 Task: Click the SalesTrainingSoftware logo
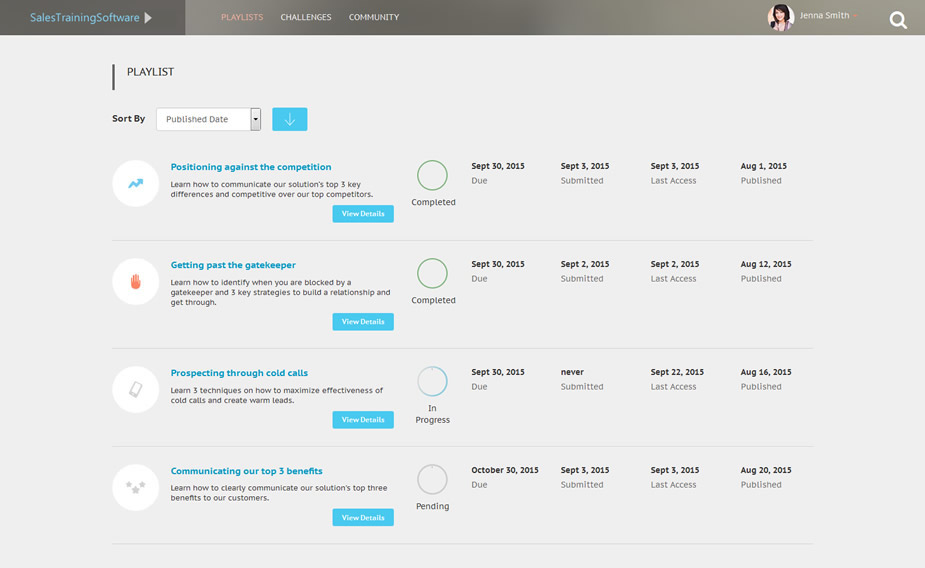[x=84, y=18]
